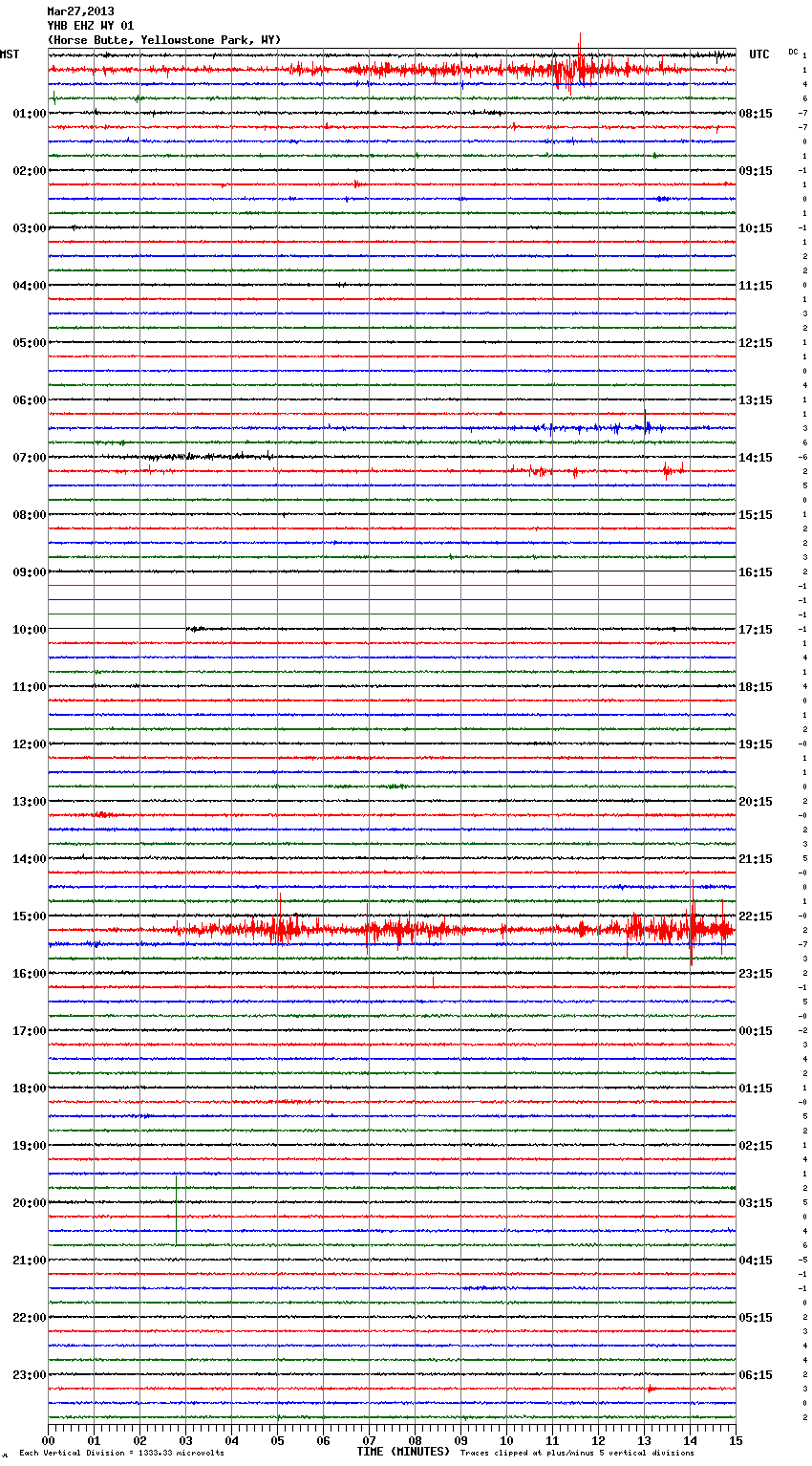The height and width of the screenshot is (1466, 812).
Task: Click the DC column header
Action: 793,52
